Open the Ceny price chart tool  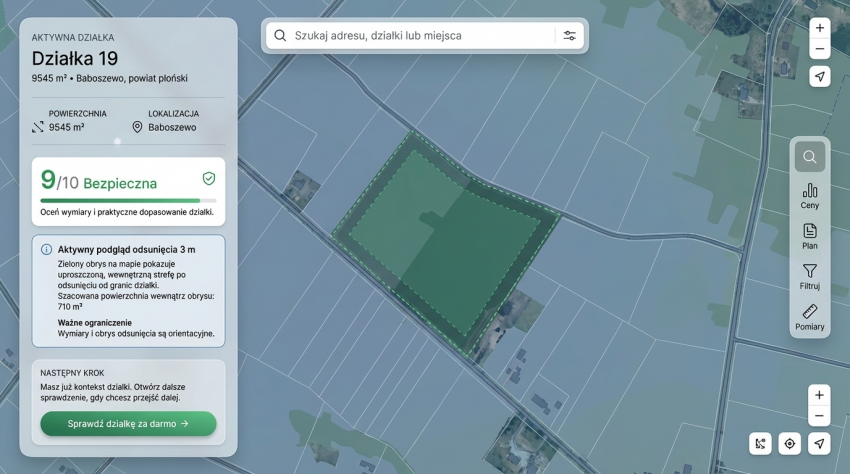pyautogui.click(x=810, y=195)
